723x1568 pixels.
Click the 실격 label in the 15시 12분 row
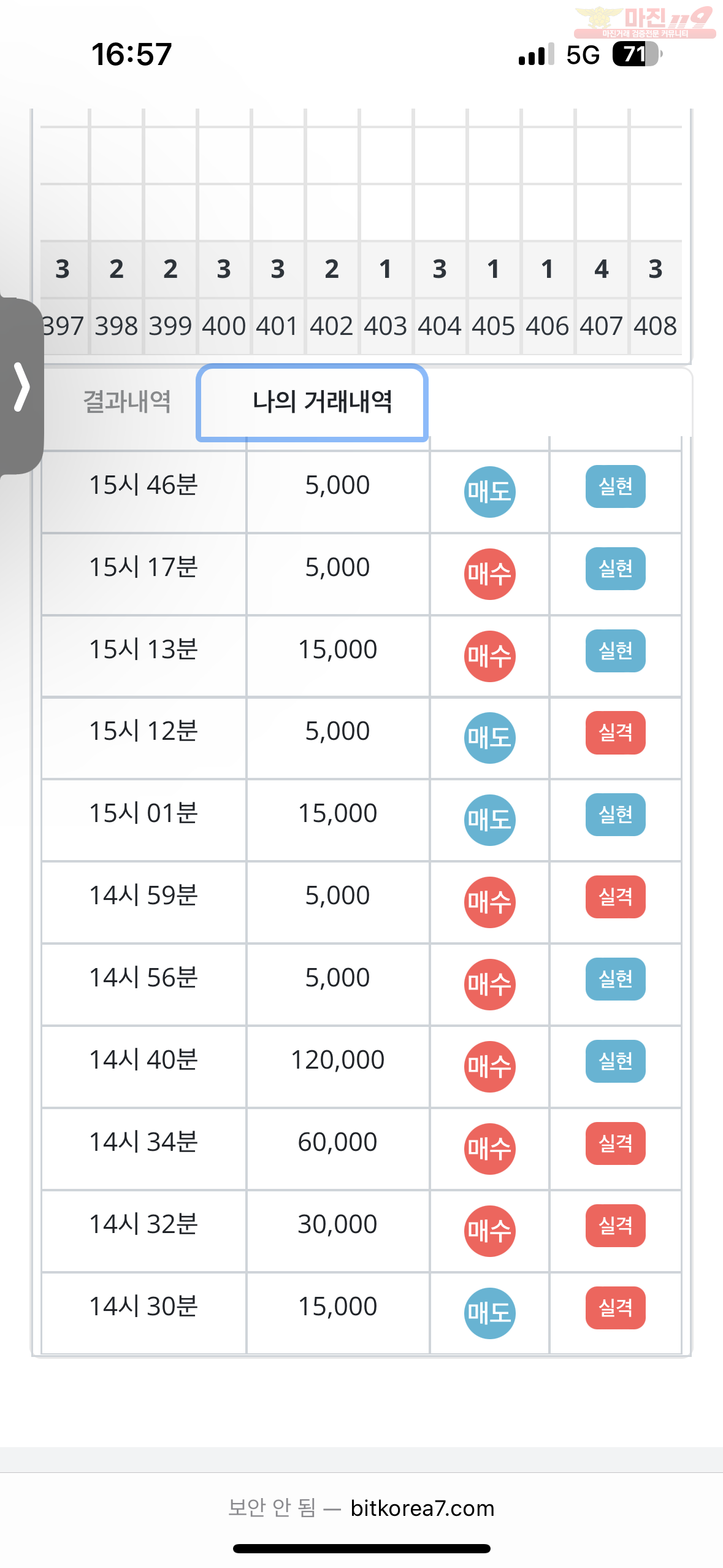pos(615,732)
